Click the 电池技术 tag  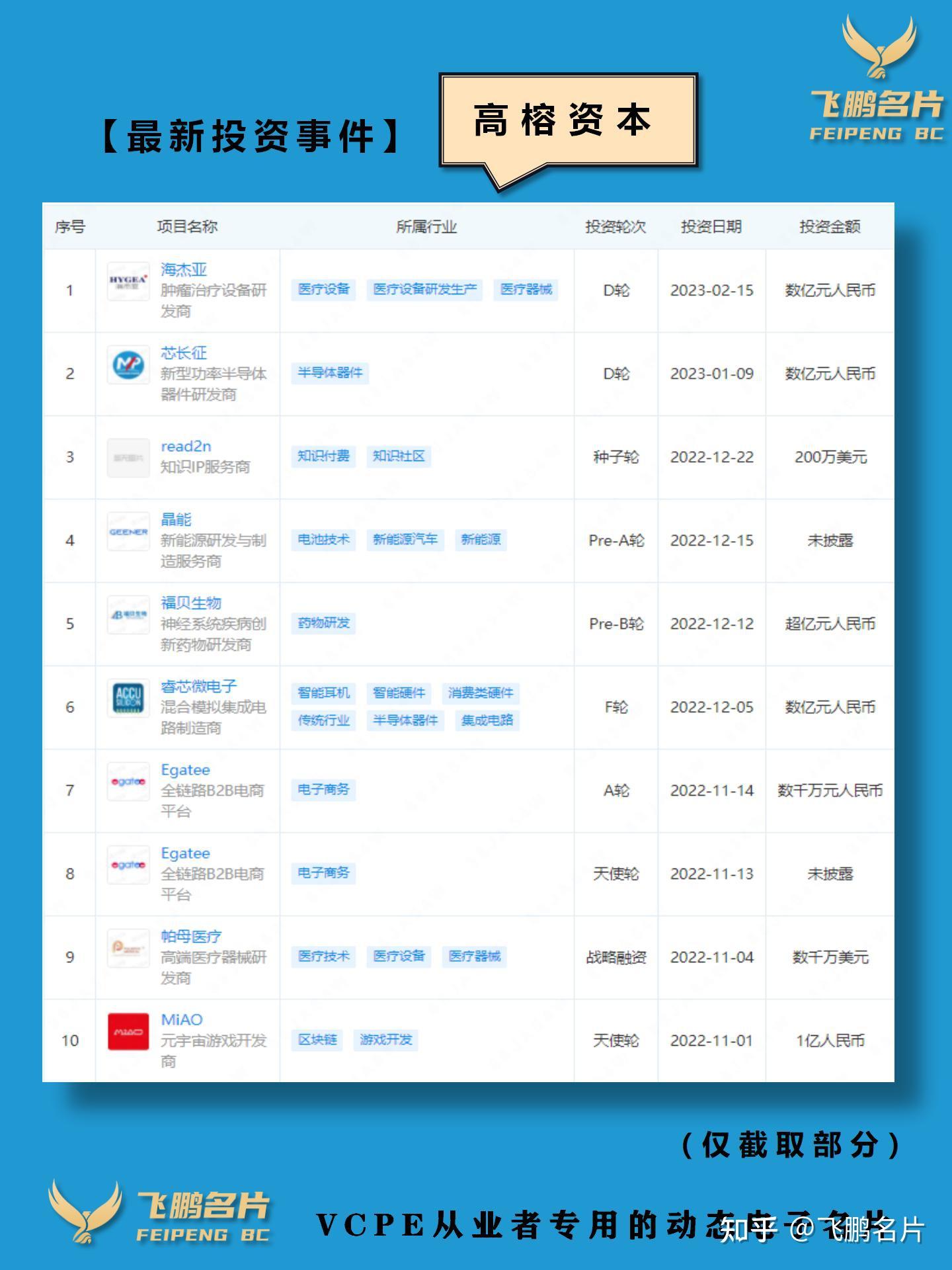pos(323,540)
